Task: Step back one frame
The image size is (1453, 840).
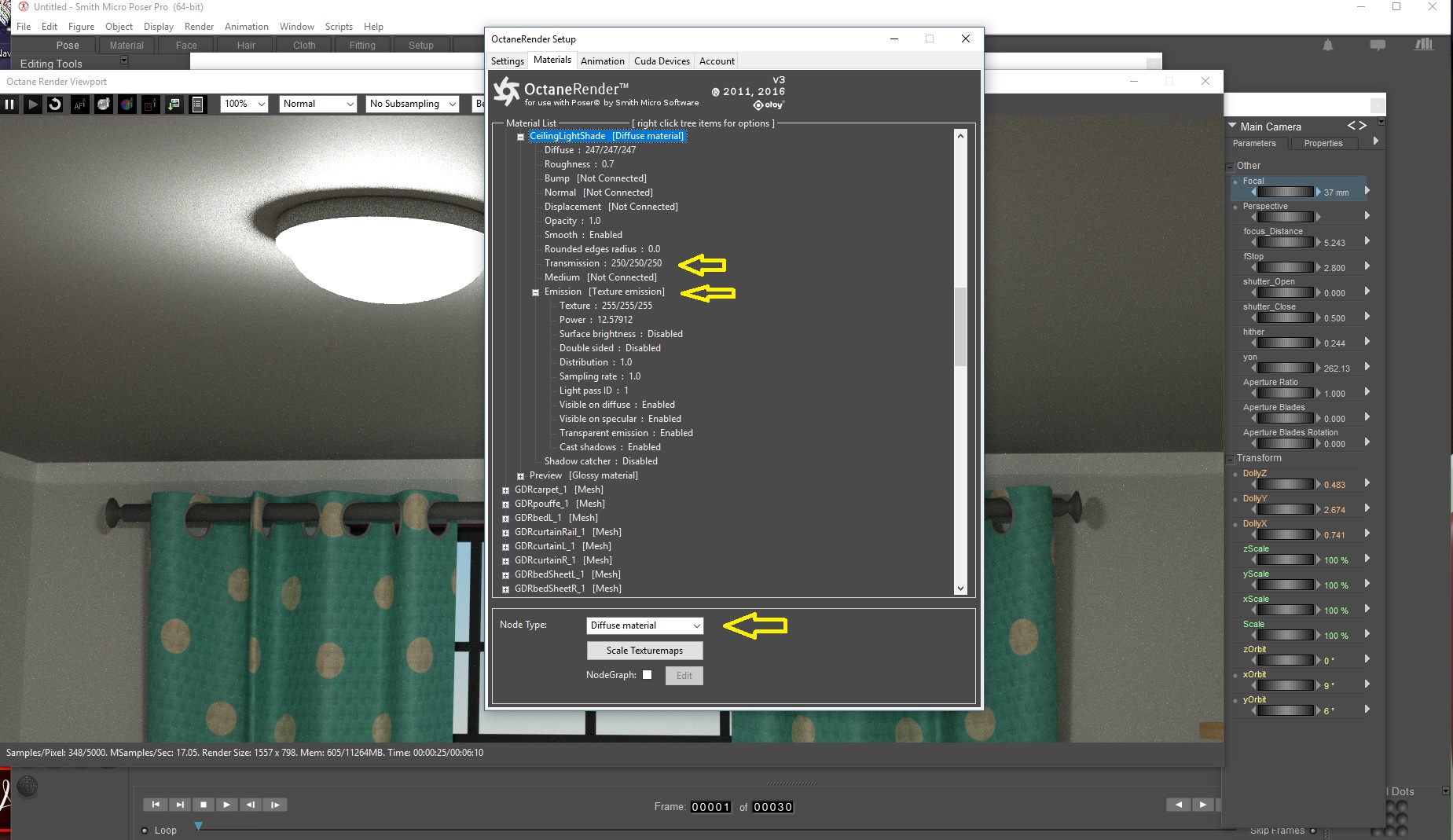Action: [x=251, y=805]
